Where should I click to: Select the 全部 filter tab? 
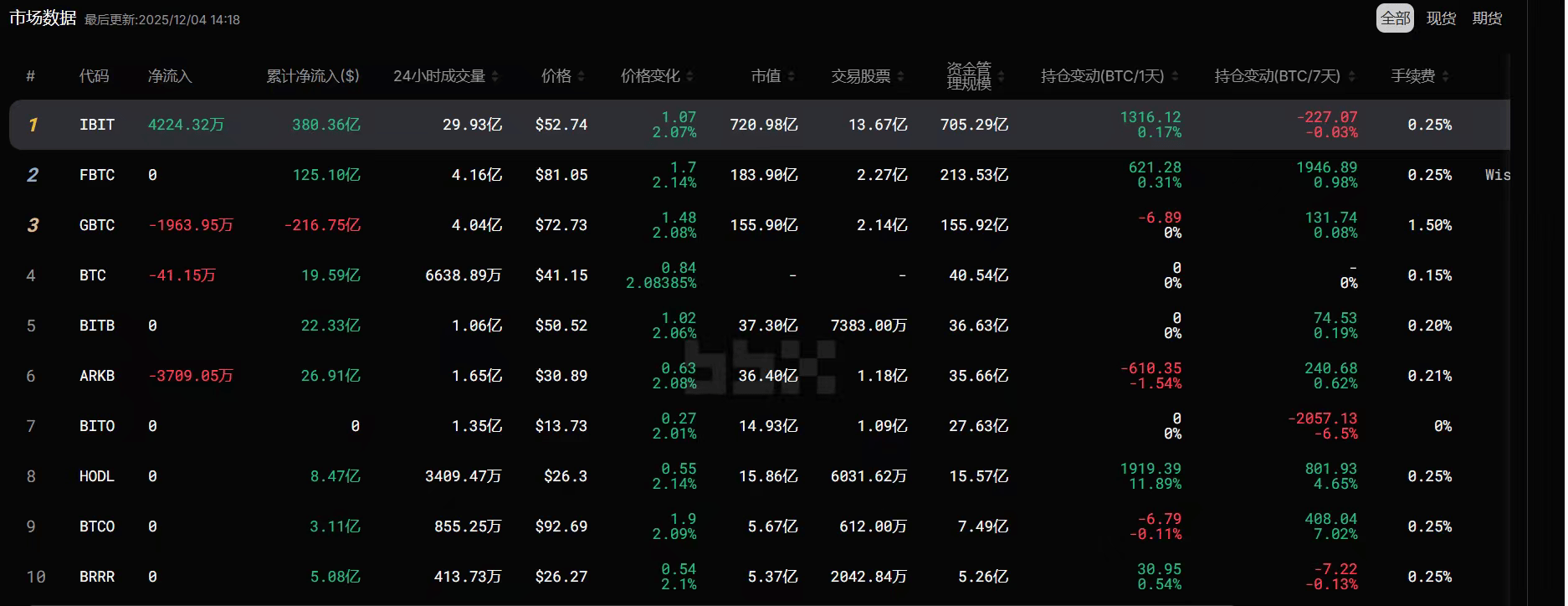1395,18
